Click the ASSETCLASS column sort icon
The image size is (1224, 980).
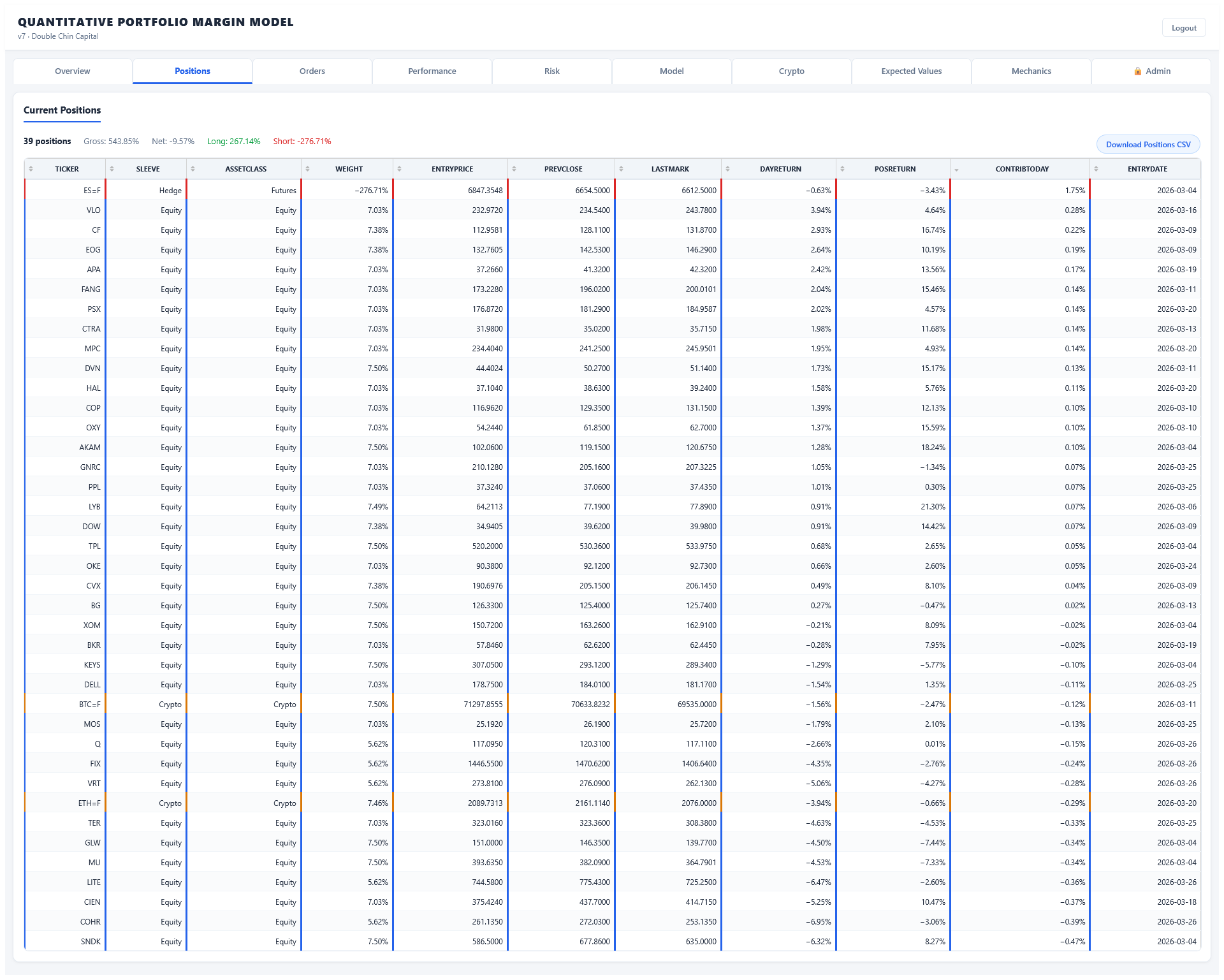pyautogui.click(x=193, y=169)
